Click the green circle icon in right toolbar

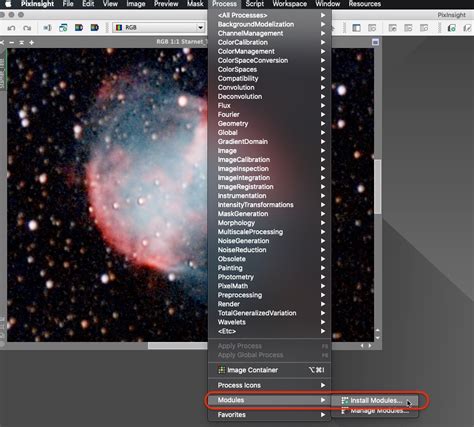coord(452,28)
